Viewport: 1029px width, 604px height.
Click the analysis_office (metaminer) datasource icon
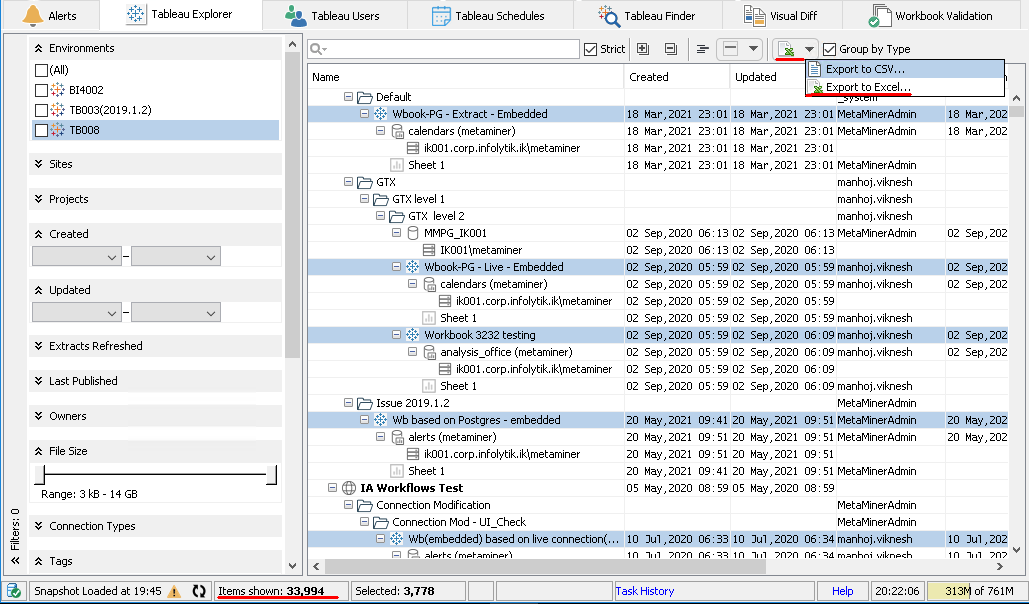[x=430, y=352]
